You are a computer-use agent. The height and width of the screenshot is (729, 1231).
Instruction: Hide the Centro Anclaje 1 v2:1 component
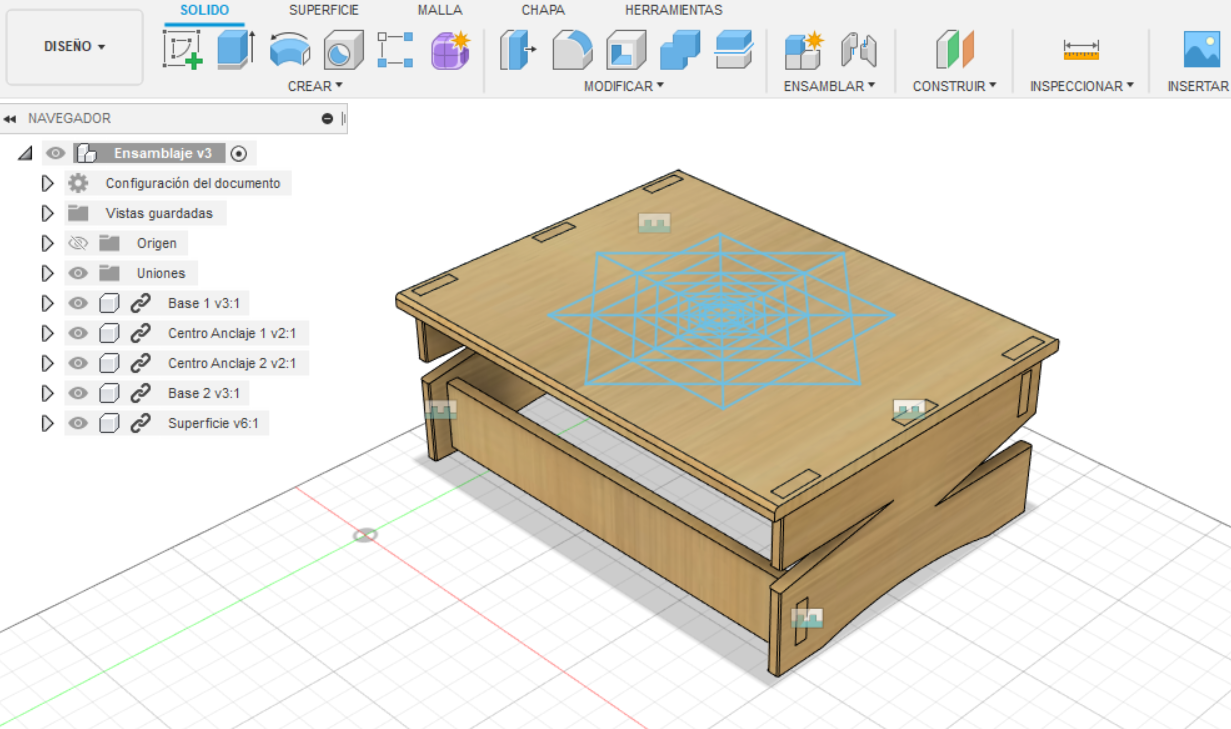[x=78, y=333]
